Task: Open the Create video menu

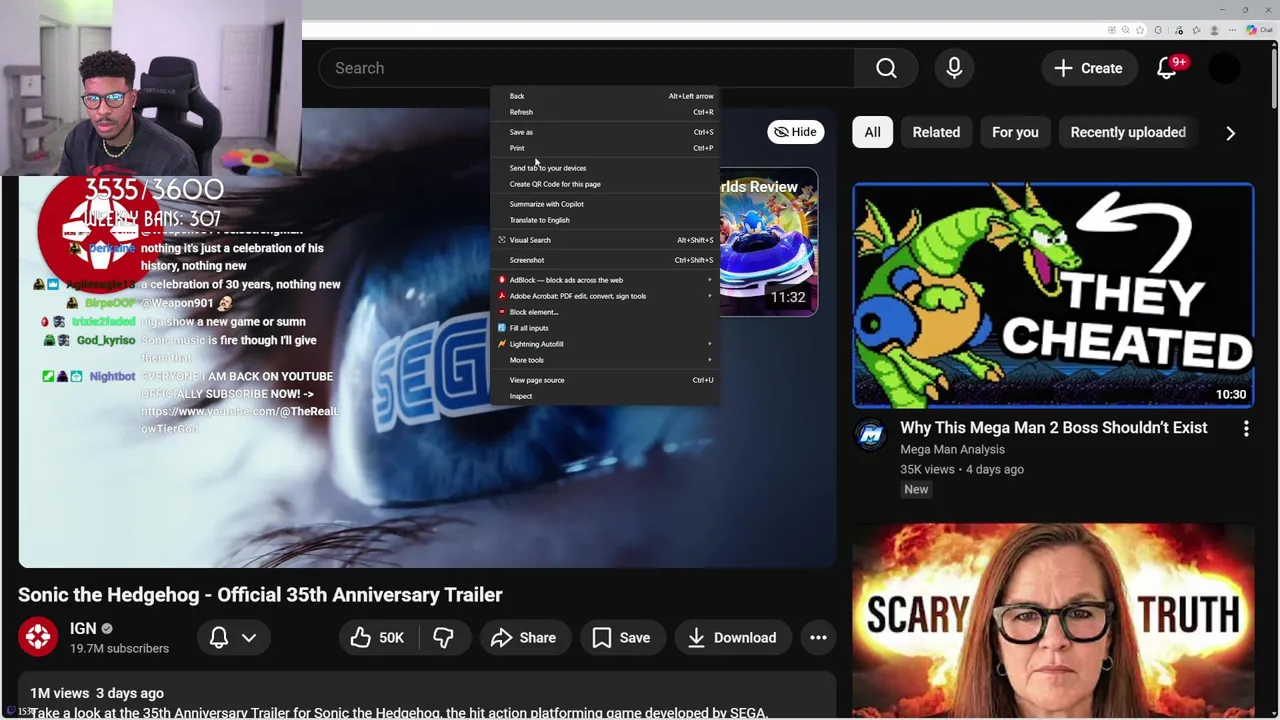Action: point(1088,68)
